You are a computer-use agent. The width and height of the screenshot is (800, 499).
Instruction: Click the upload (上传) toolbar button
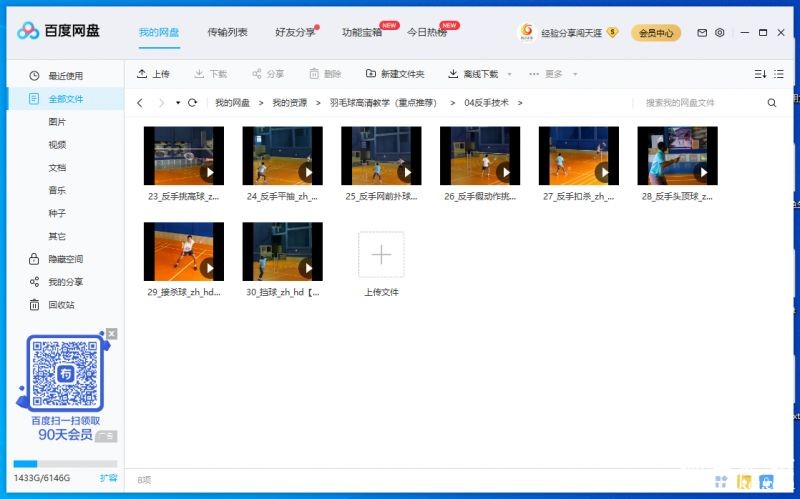click(153, 74)
